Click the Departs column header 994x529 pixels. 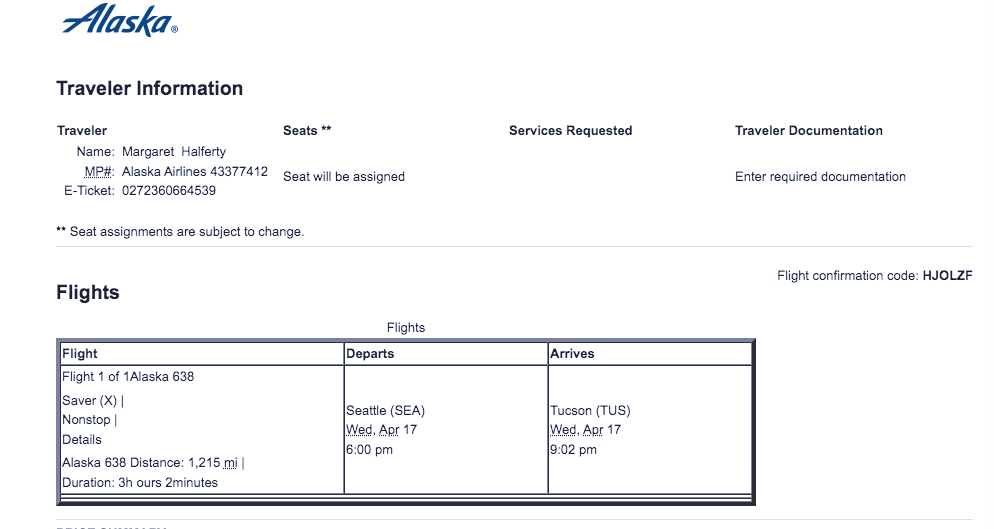click(370, 354)
